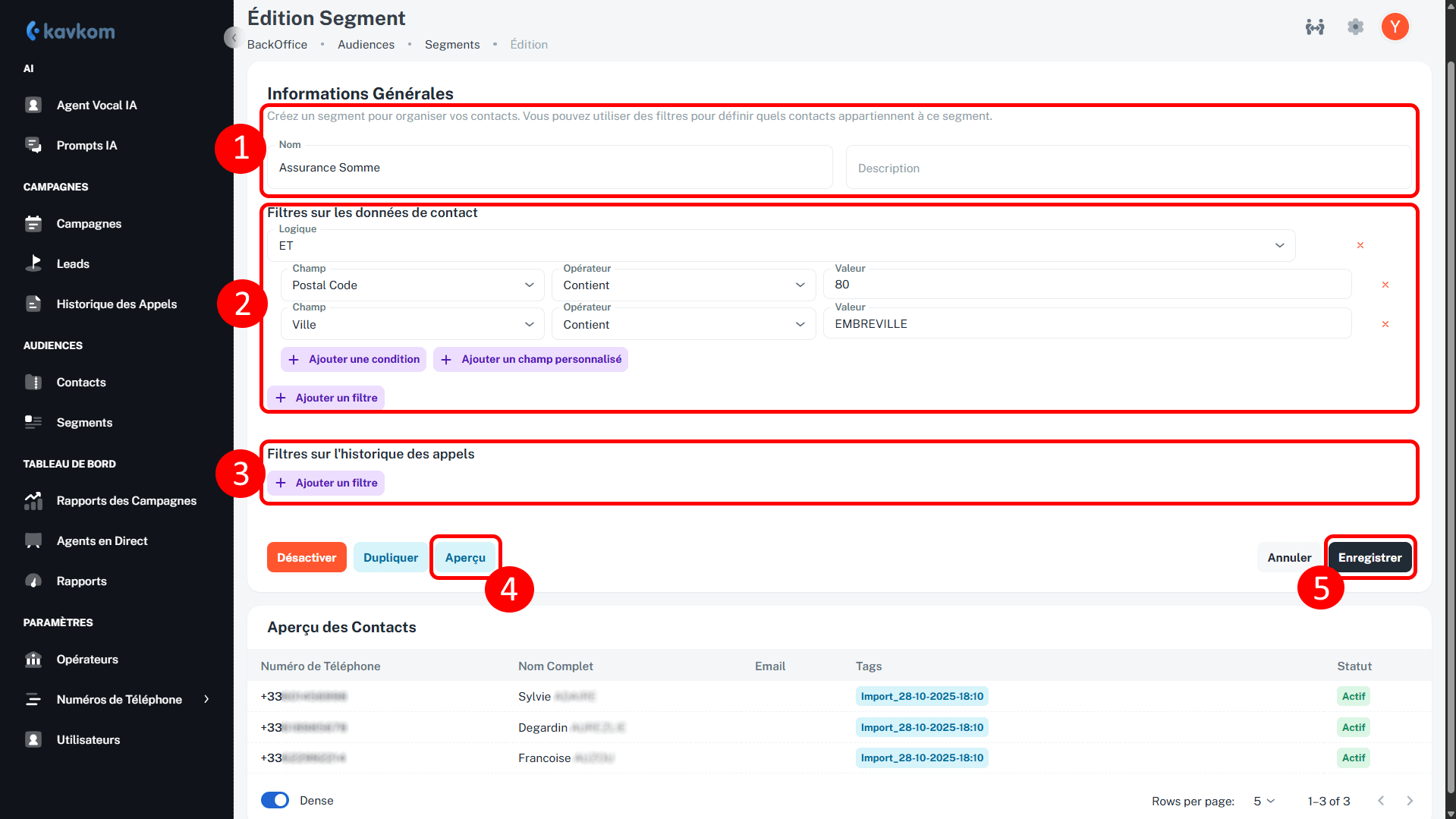Click the Aperçu button
The width and height of the screenshot is (1456, 819).
[x=465, y=558]
